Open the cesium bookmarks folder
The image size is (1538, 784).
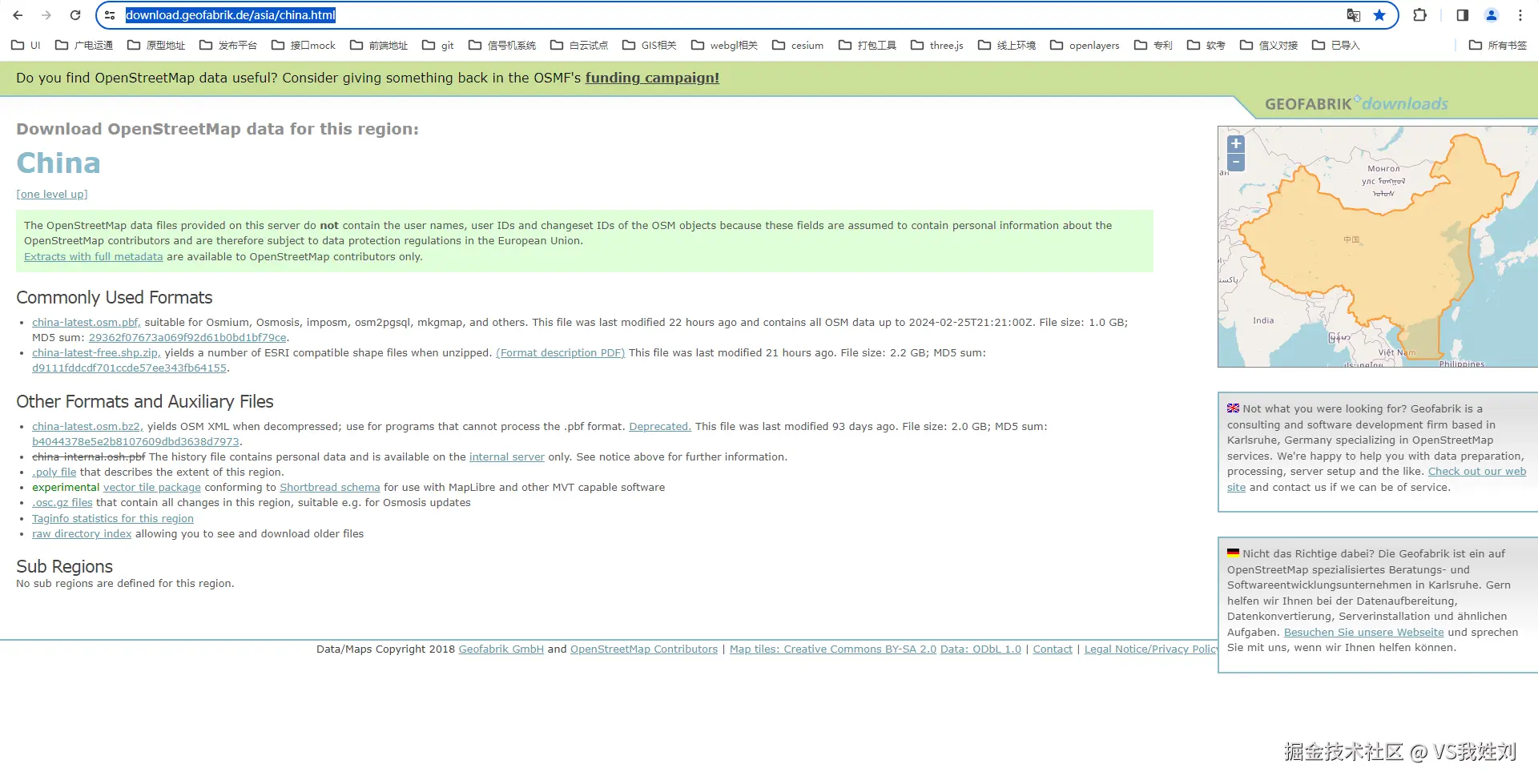[798, 46]
